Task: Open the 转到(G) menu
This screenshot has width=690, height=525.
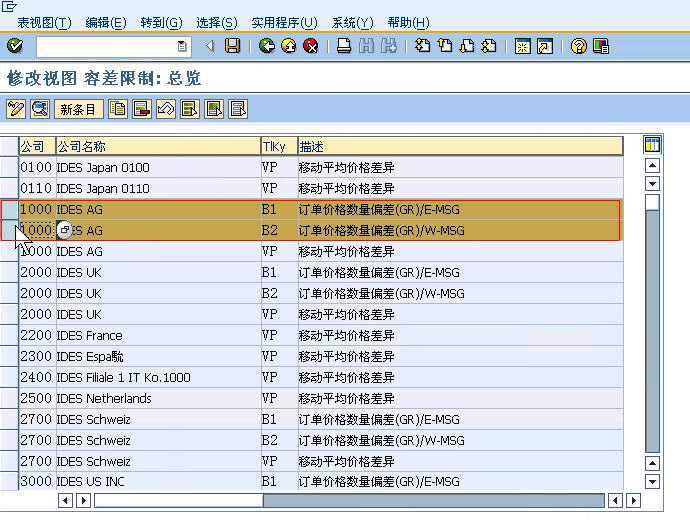Action: click(161, 23)
